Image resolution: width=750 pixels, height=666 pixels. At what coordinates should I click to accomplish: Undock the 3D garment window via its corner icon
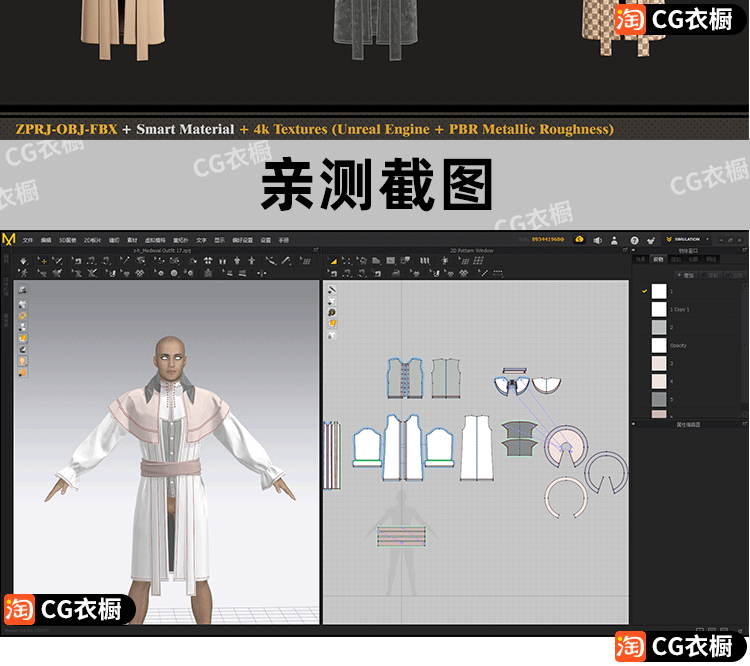tap(316, 250)
